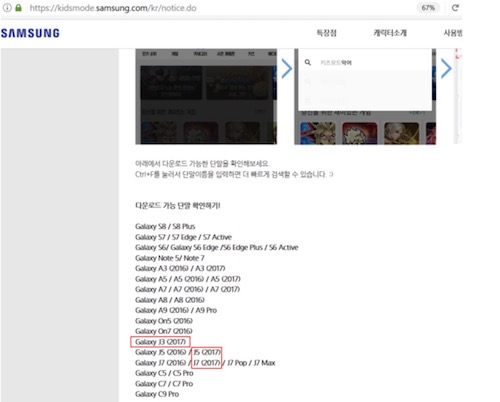This screenshot has width=500, height=402.
Task: Click the Galaxy A9 (2016) / A9 Pro line
Action: click(x=176, y=310)
